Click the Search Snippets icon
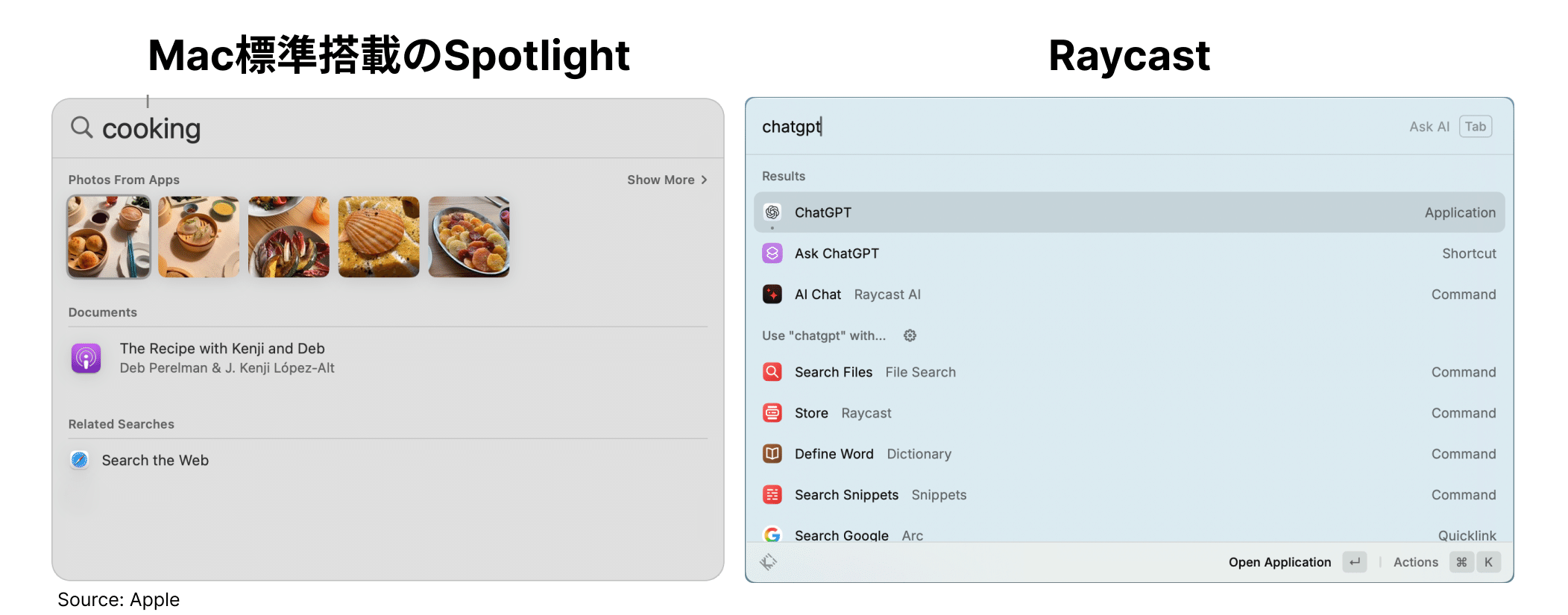The width and height of the screenshot is (1568, 615). 772,495
